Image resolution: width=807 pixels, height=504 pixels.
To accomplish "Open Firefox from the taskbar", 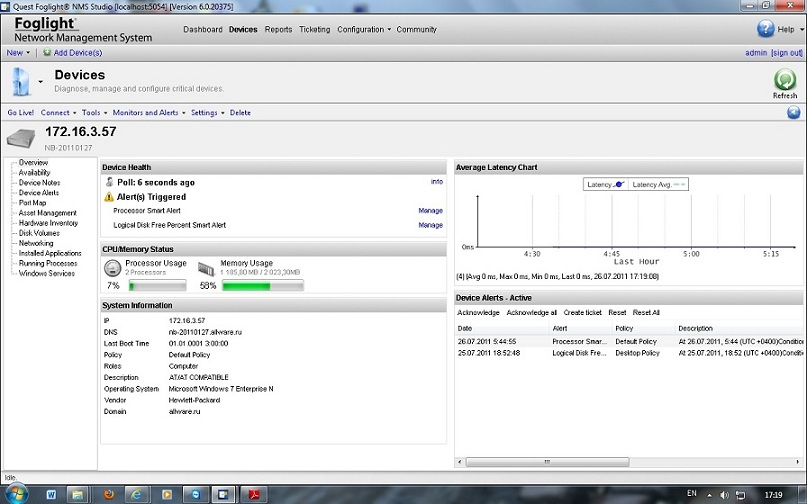I will pyautogui.click(x=109, y=495).
